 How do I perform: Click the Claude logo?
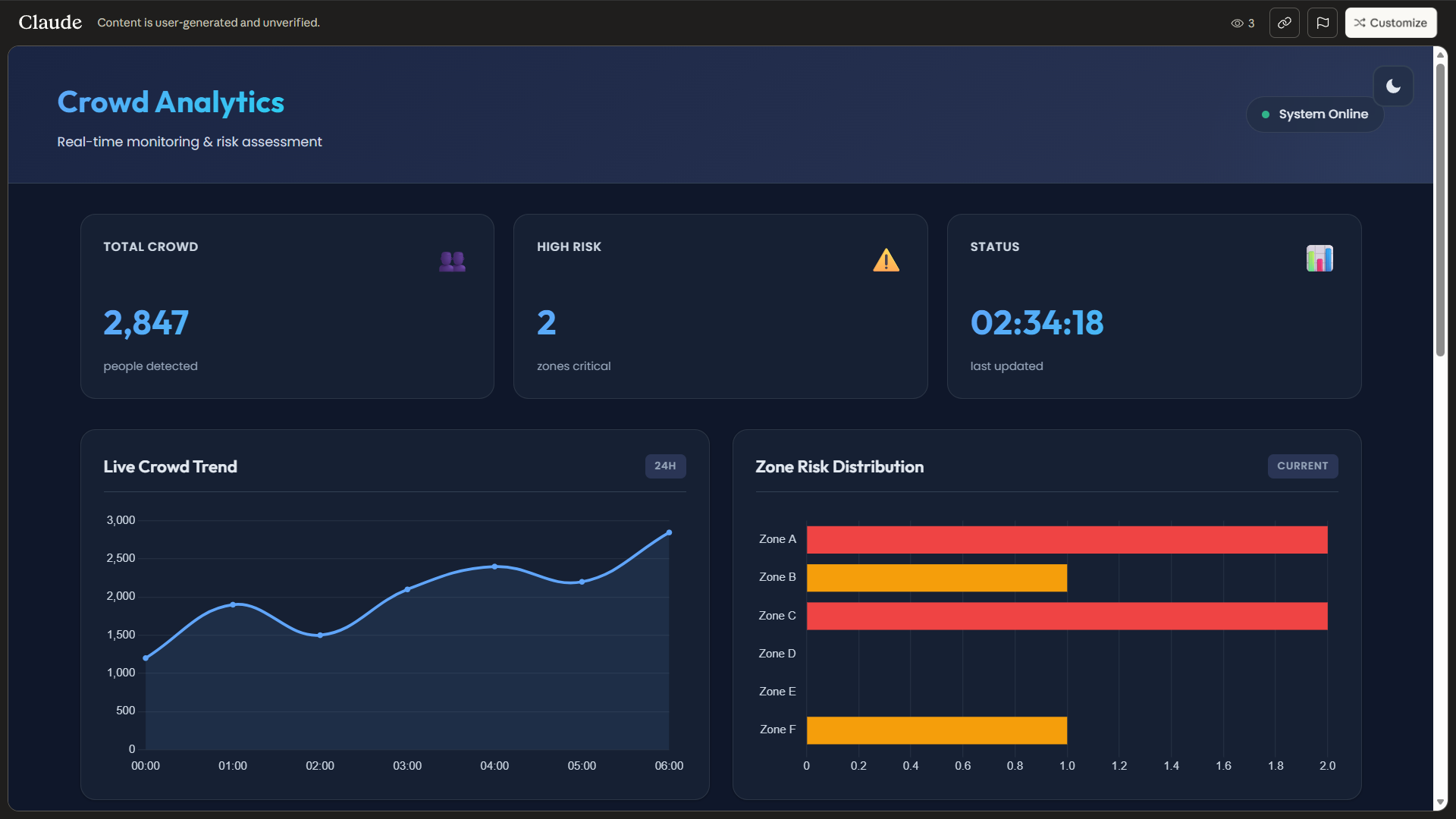[x=50, y=23]
